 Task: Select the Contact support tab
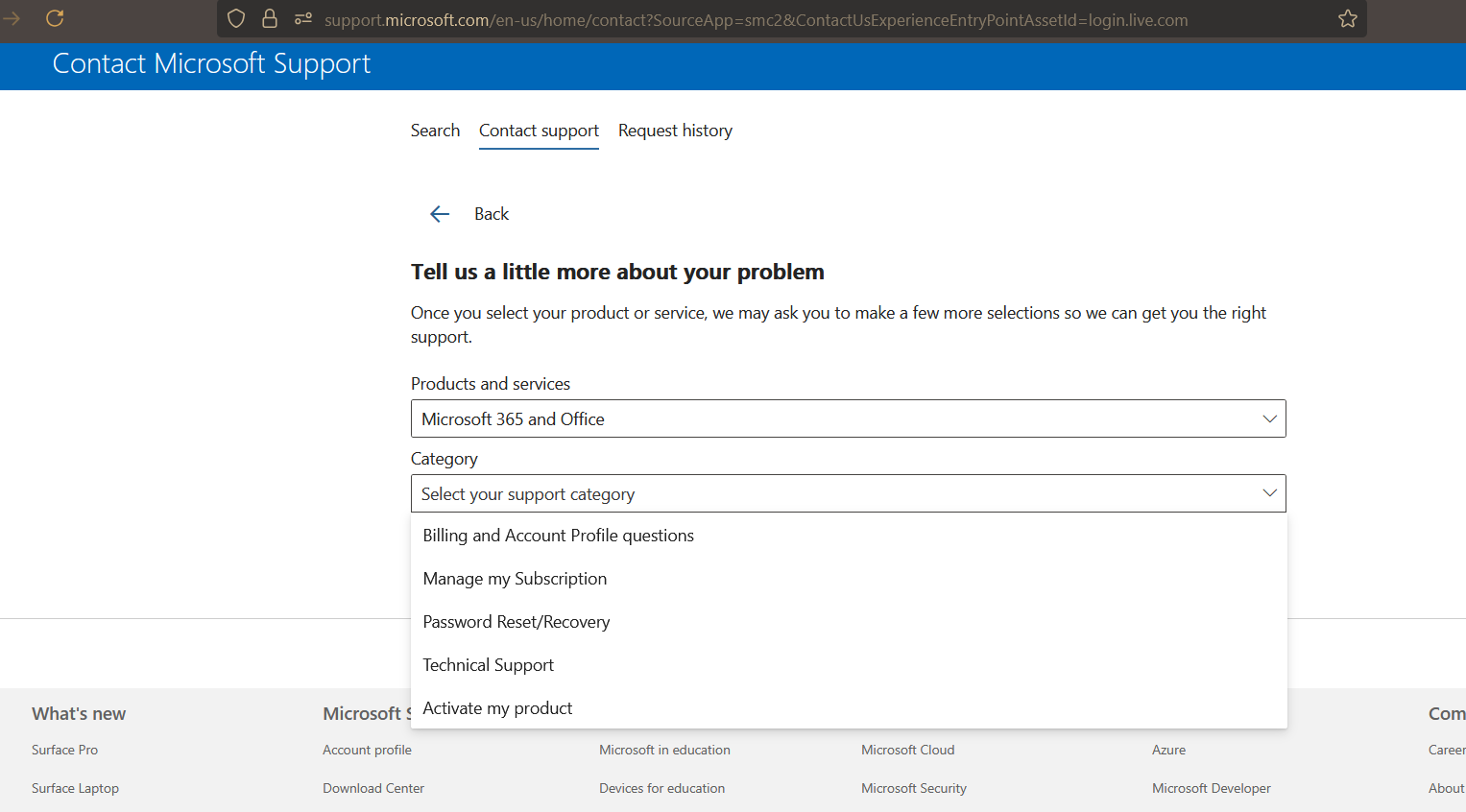[539, 131]
